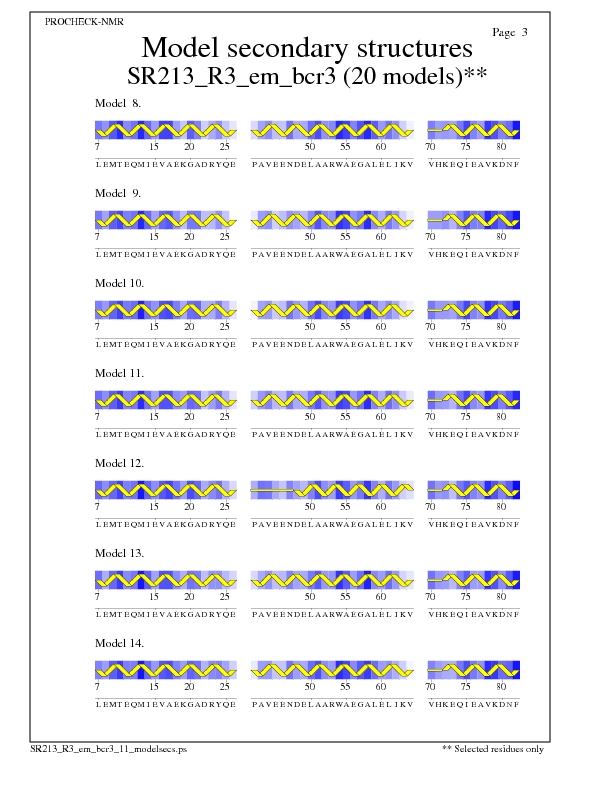
Task: Click Model 8's first helix diagram
Action: tap(166, 130)
